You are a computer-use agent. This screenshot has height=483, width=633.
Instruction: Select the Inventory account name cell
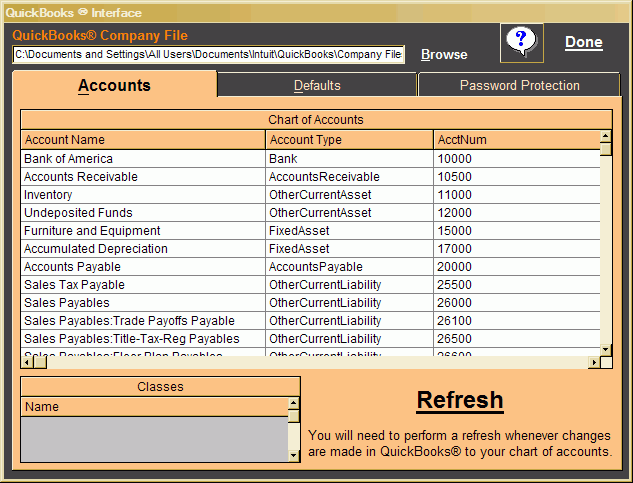[143, 195]
